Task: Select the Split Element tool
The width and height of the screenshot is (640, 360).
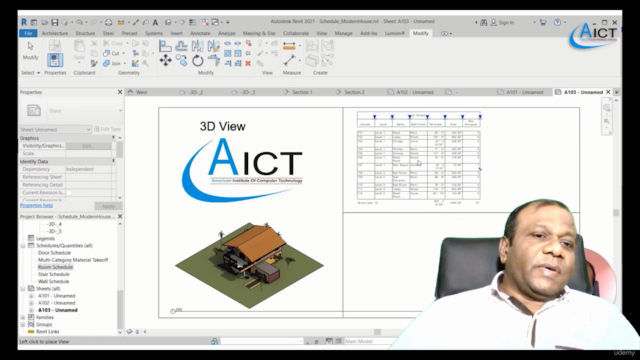Action: pos(228,43)
